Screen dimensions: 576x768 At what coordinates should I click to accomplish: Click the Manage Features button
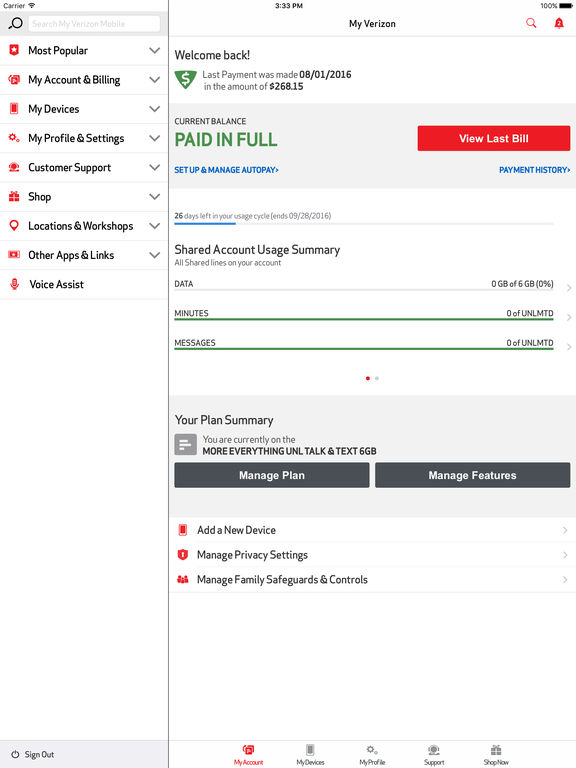[x=473, y=475]
